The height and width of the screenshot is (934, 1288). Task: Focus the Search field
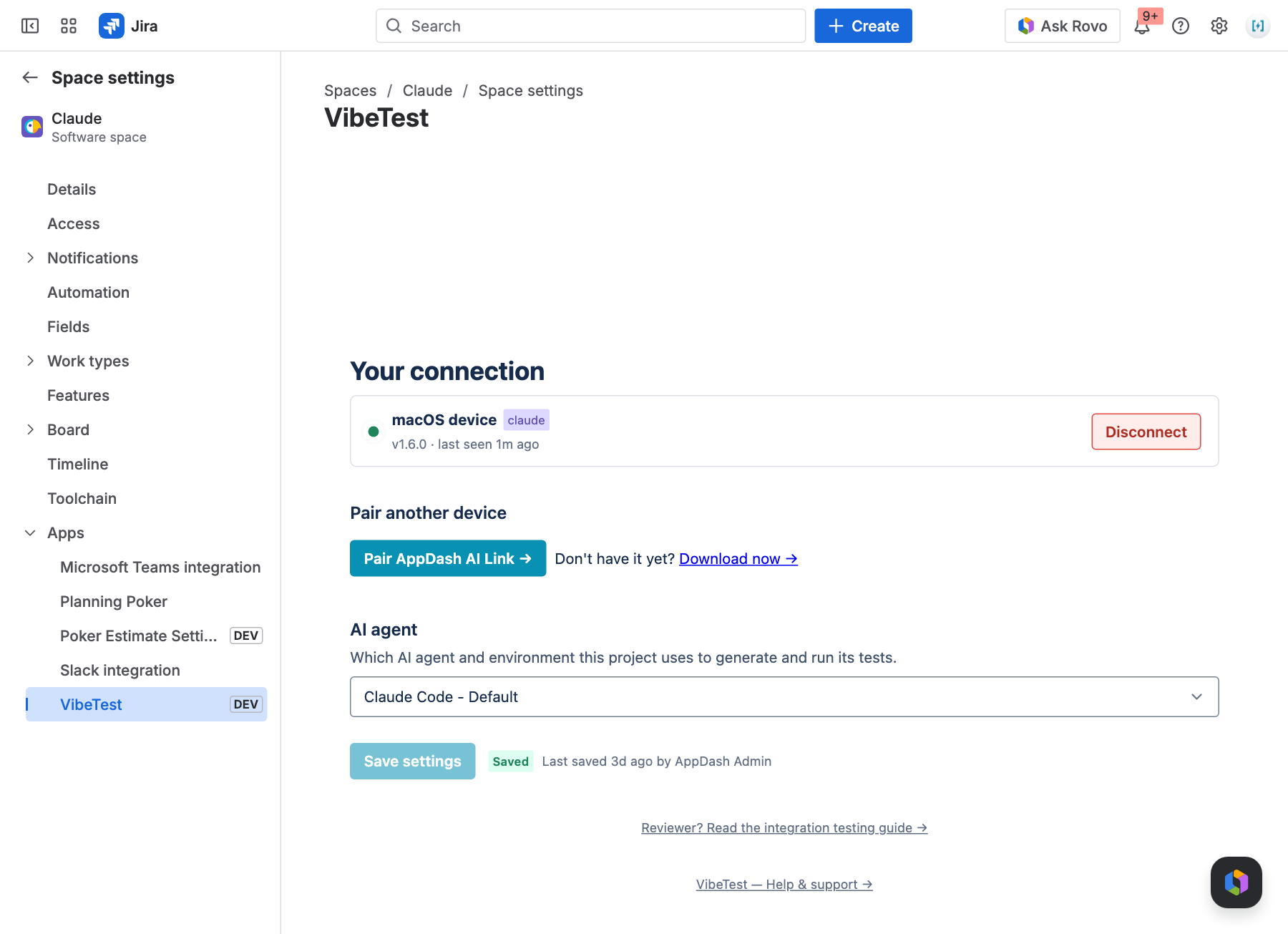[590, 26]
